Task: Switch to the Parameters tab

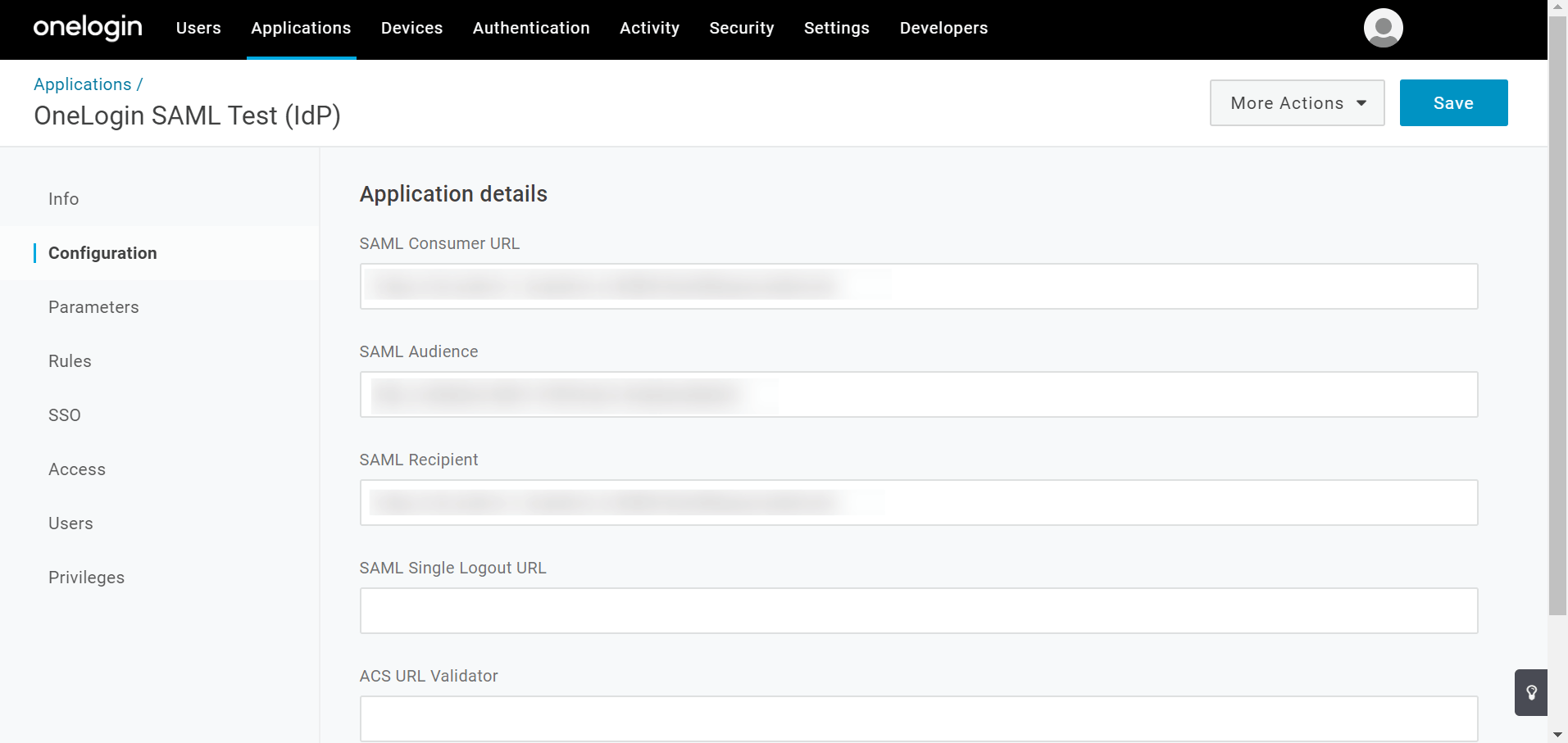Action: click(x=93, y=307)
